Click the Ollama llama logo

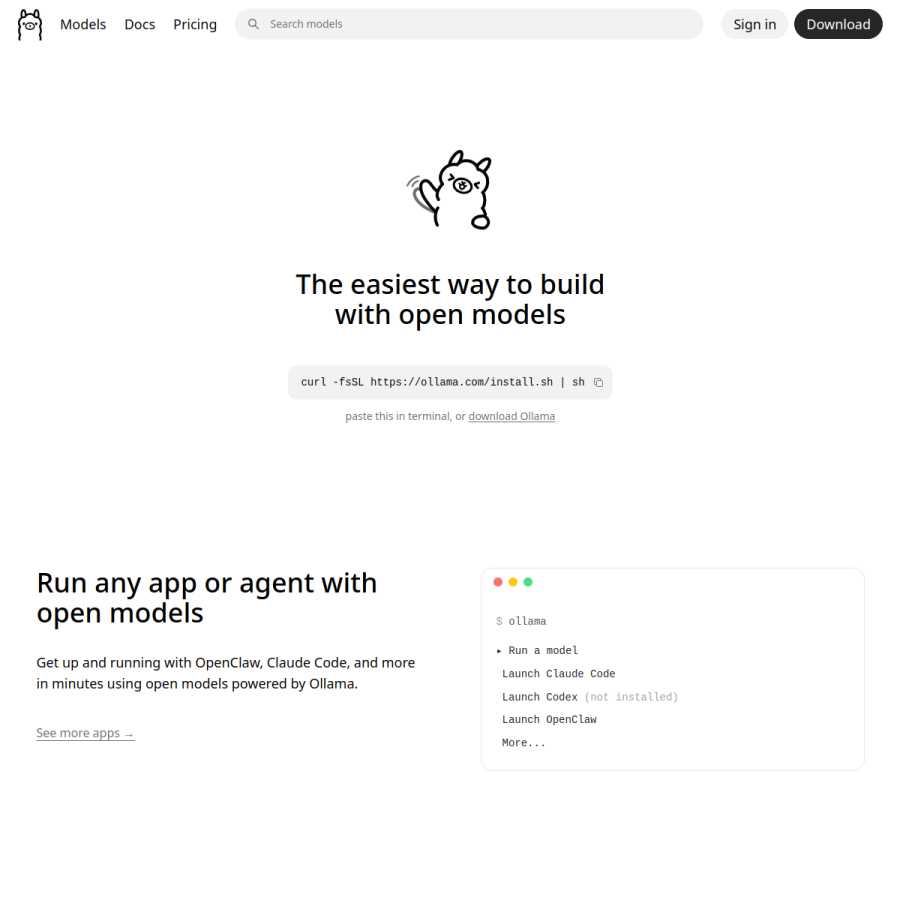click(30, 25)
